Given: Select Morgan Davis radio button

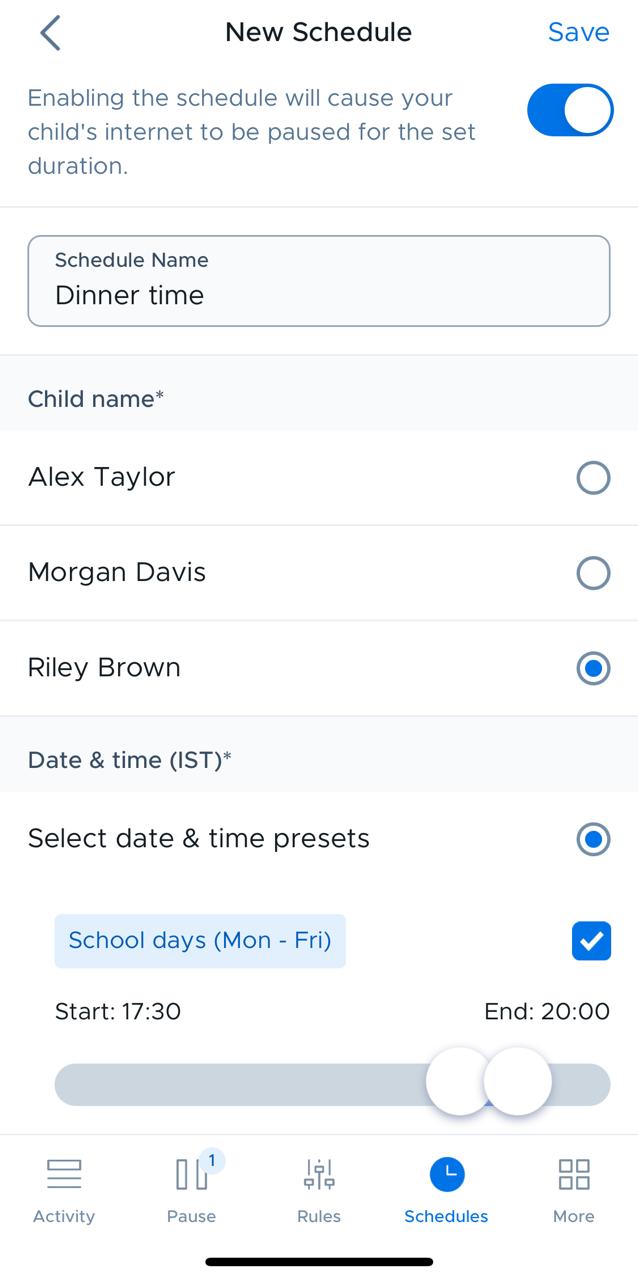Looking at the screenshot, I should pyautogui.click(x=593, y=573).
